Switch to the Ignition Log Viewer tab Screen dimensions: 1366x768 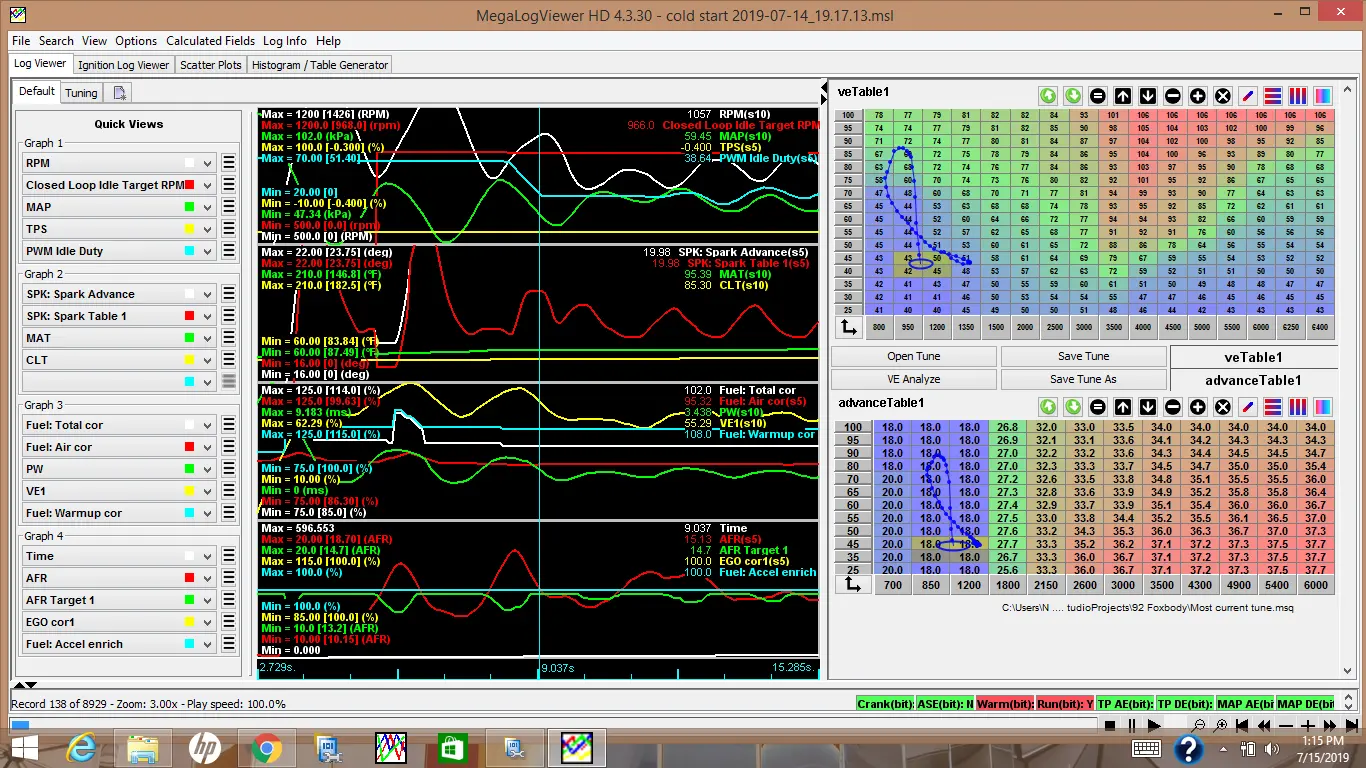(x=124, y=65)
